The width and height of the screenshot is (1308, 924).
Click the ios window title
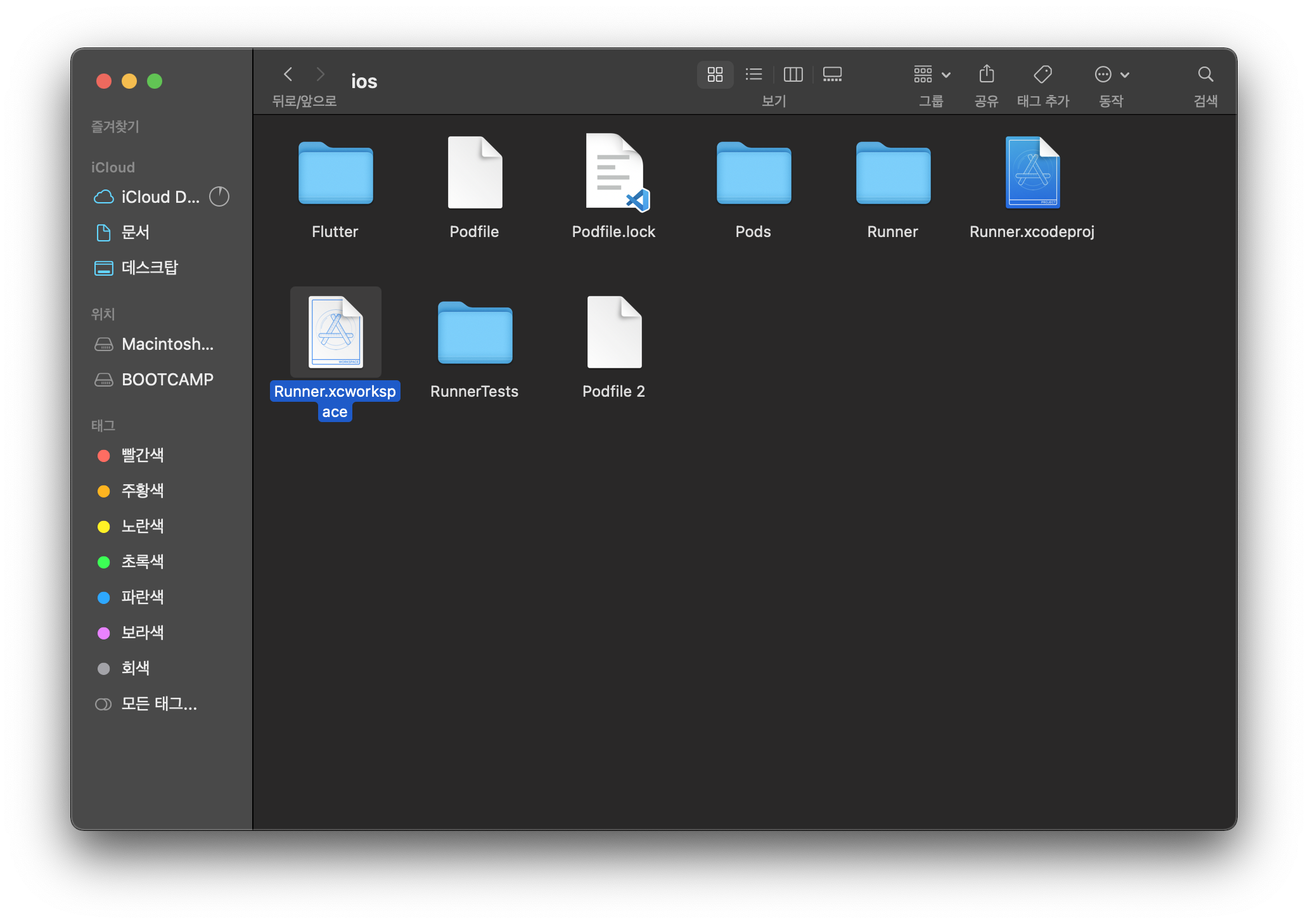tap(364, 82)
